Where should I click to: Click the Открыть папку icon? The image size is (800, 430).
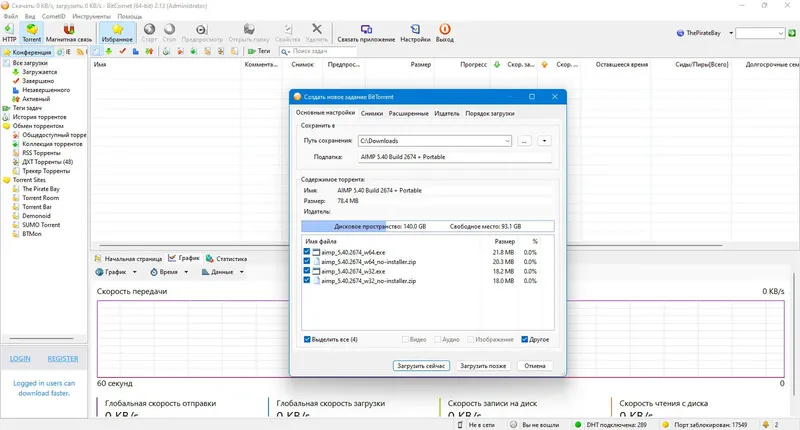pyautogui.click(x=249, y=33)
